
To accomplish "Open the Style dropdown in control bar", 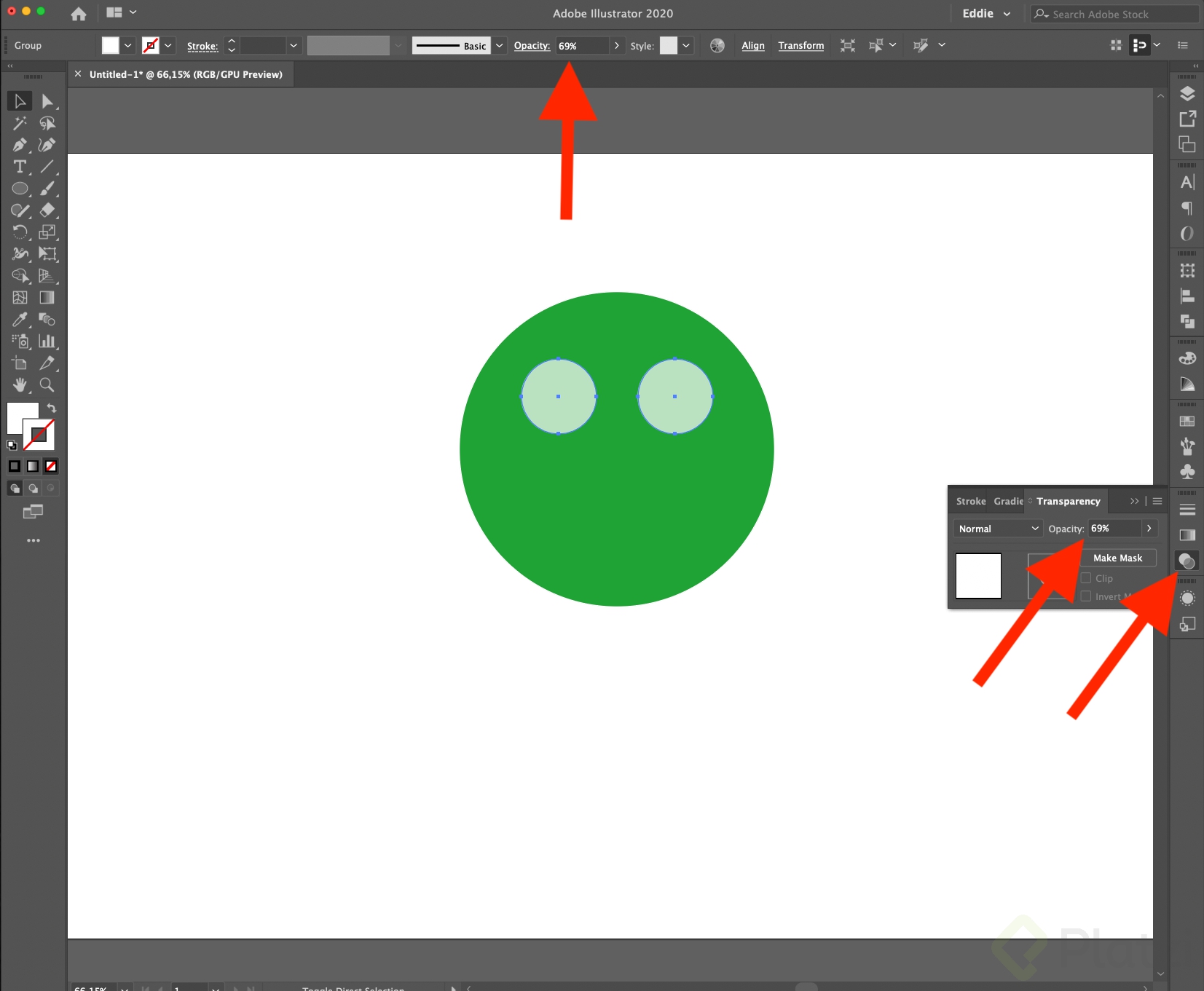I will coord(685,45).
